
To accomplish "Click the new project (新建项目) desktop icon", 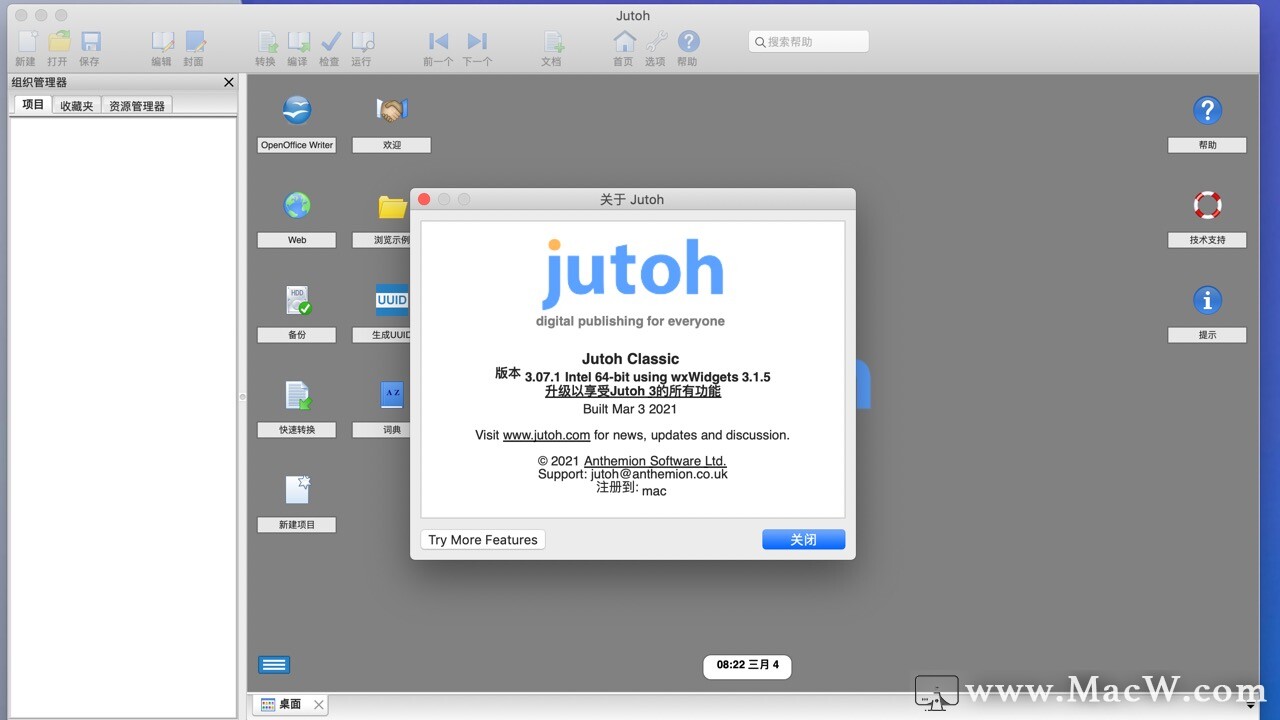I will [297, 489].
